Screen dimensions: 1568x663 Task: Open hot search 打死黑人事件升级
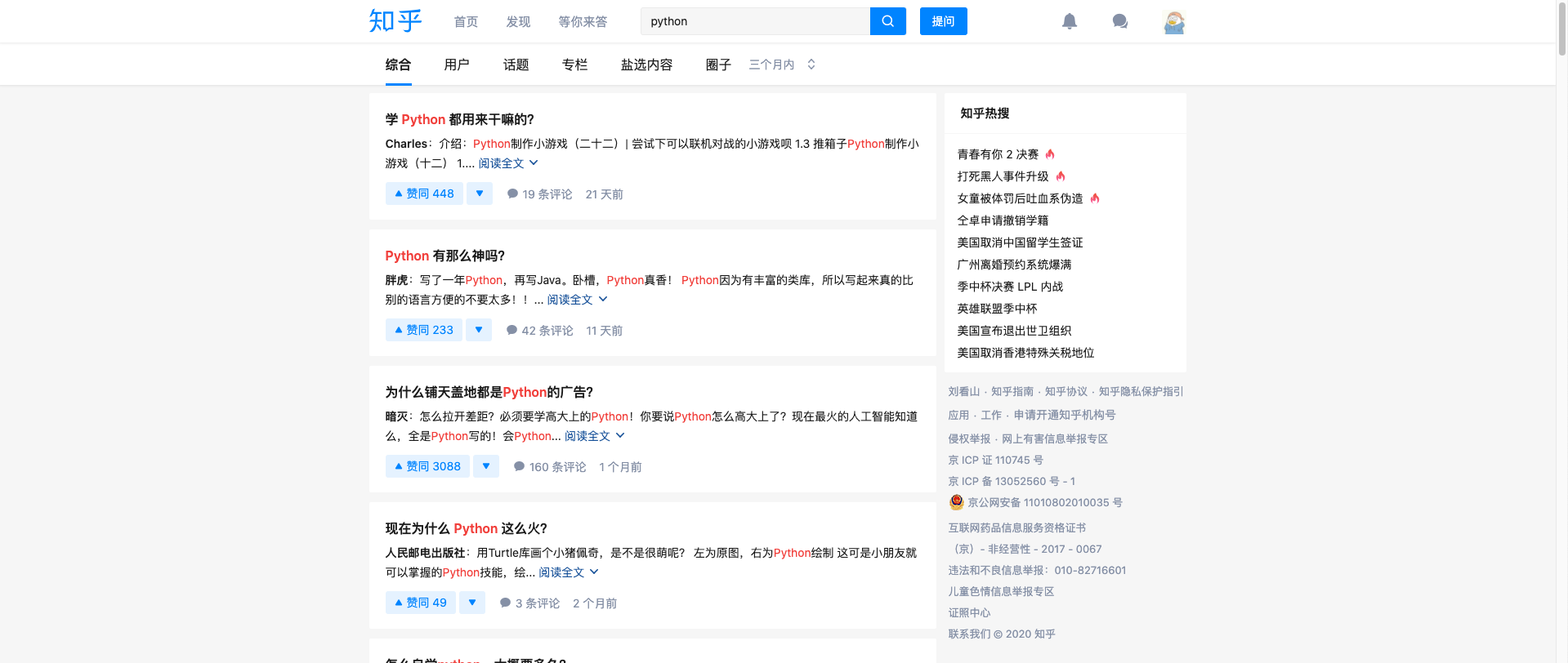click(1003, 176)
